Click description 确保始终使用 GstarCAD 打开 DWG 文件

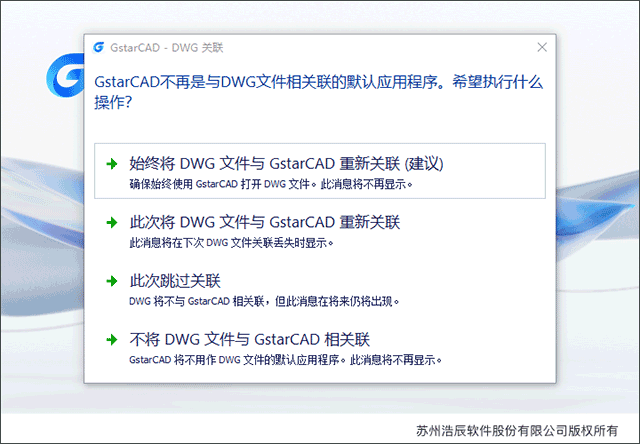tap(271, 184)
